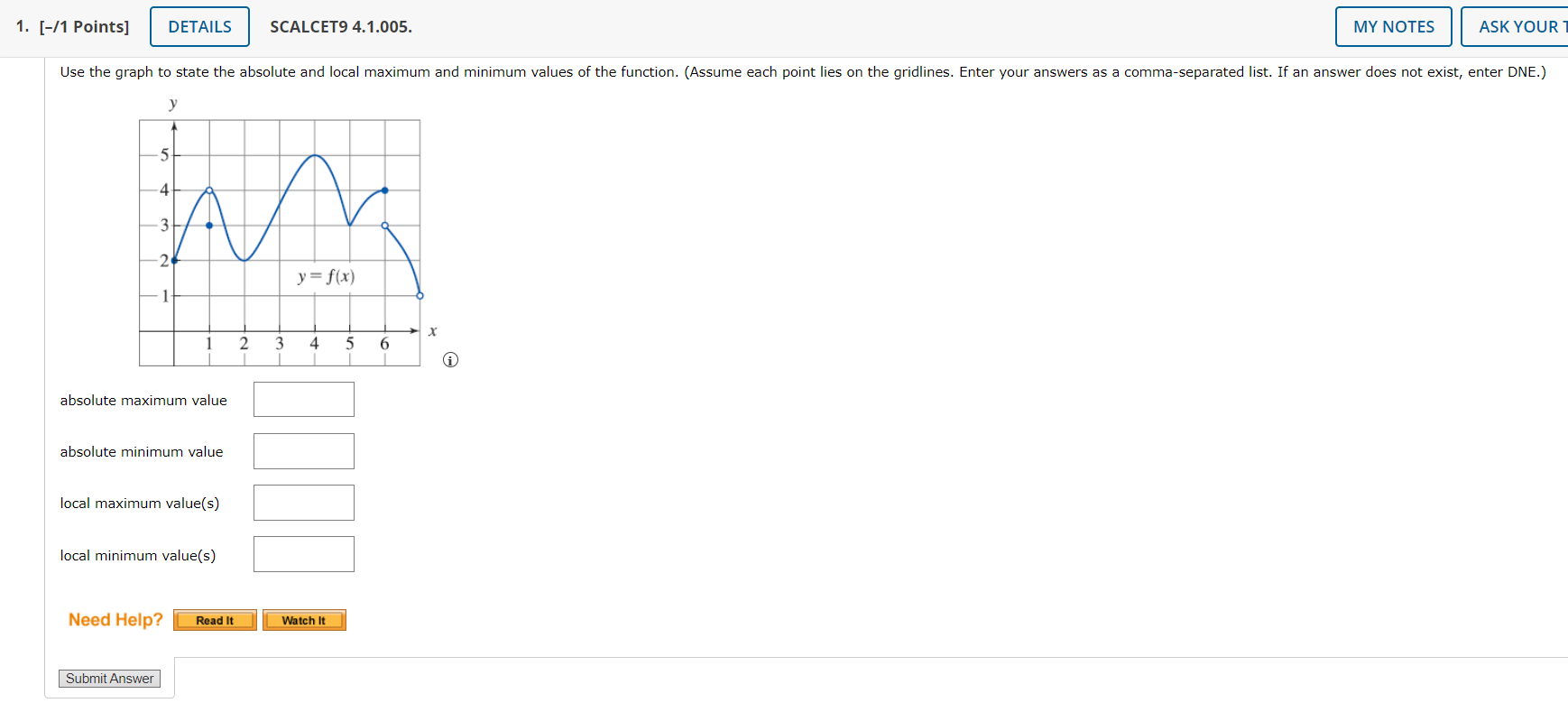1568x703 pixels.
Task: Click the Need Help? heading
Action: click(x=115, y=619)
